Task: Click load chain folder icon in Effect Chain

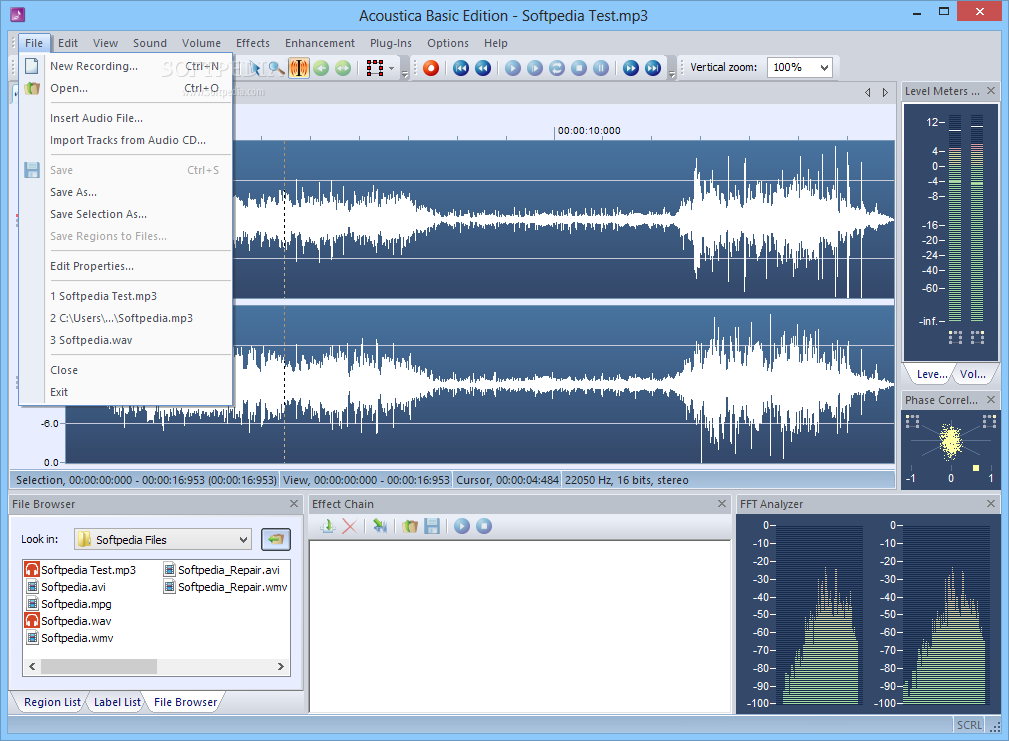Action: tap(410, 527)
